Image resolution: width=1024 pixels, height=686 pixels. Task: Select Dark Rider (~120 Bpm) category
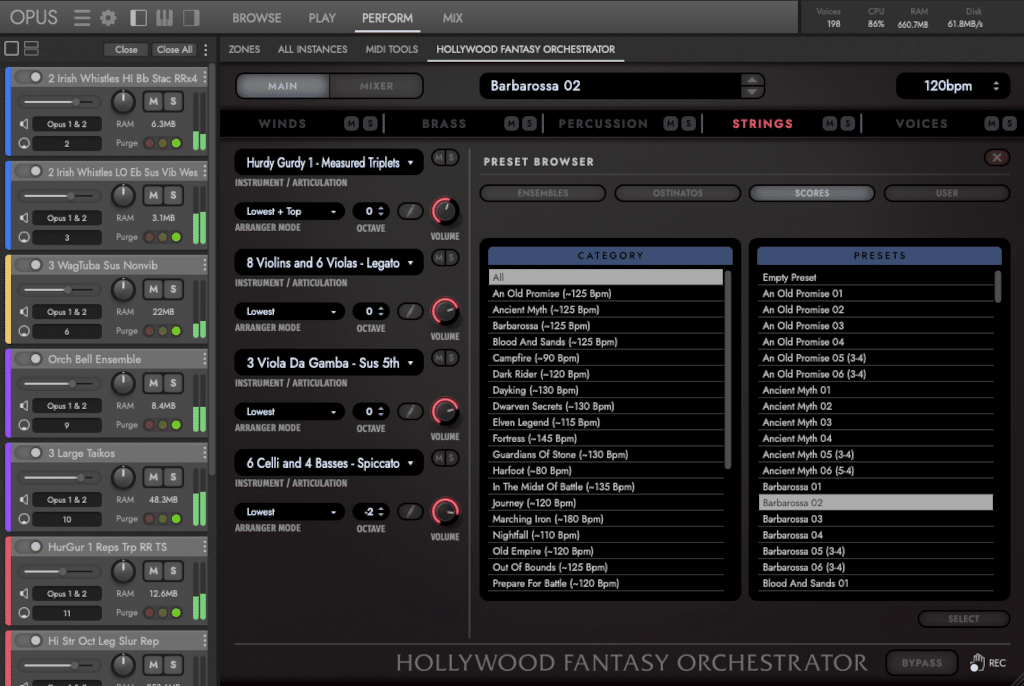[605, 374]
